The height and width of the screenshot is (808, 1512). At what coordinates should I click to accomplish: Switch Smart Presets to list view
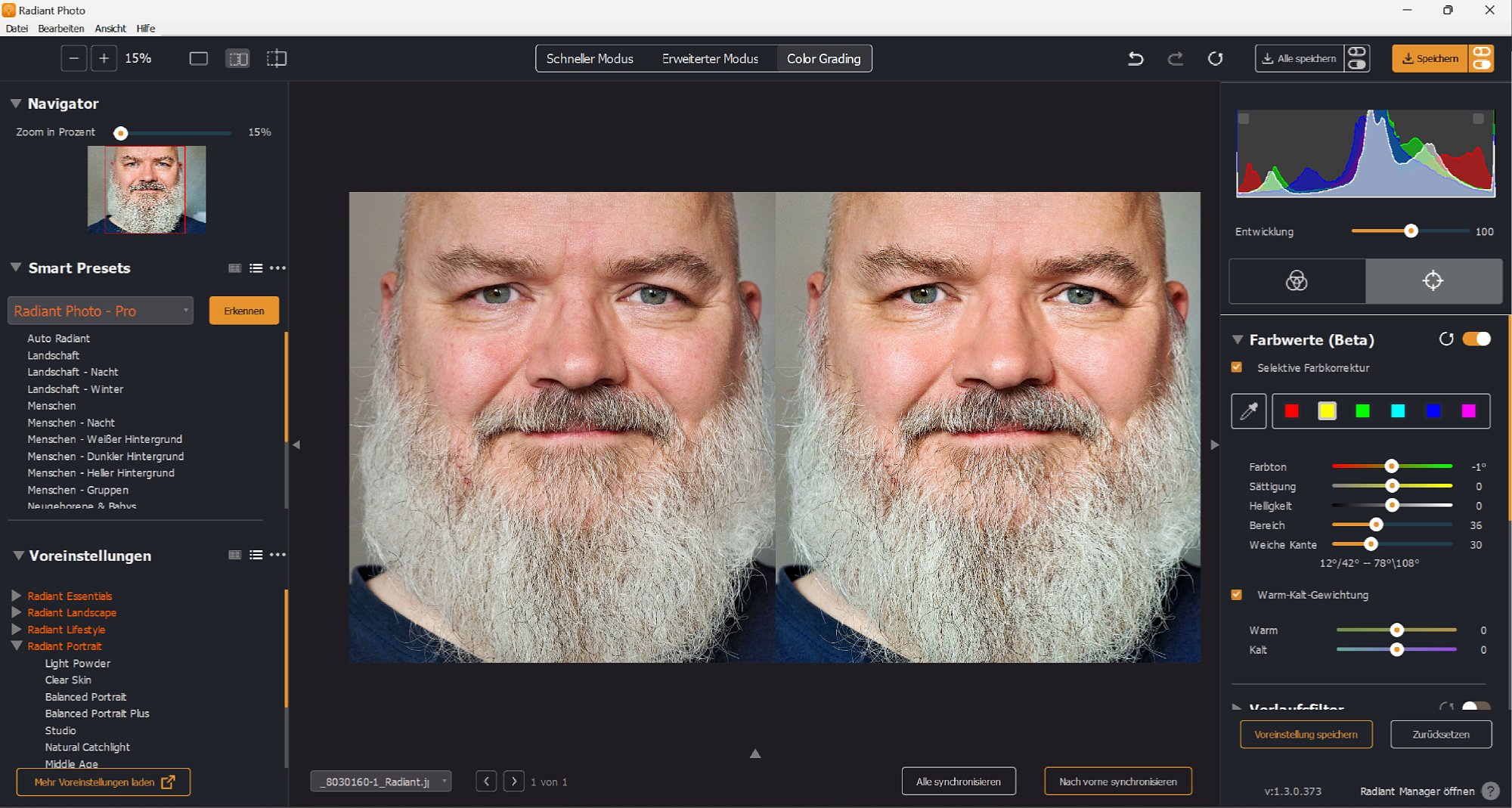tap(256, 268)
